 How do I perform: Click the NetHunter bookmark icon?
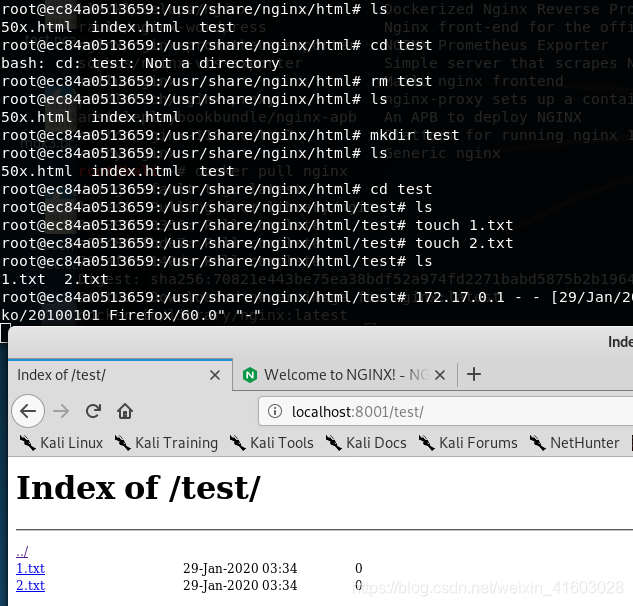pyautogui.click(x=538, y=443)
